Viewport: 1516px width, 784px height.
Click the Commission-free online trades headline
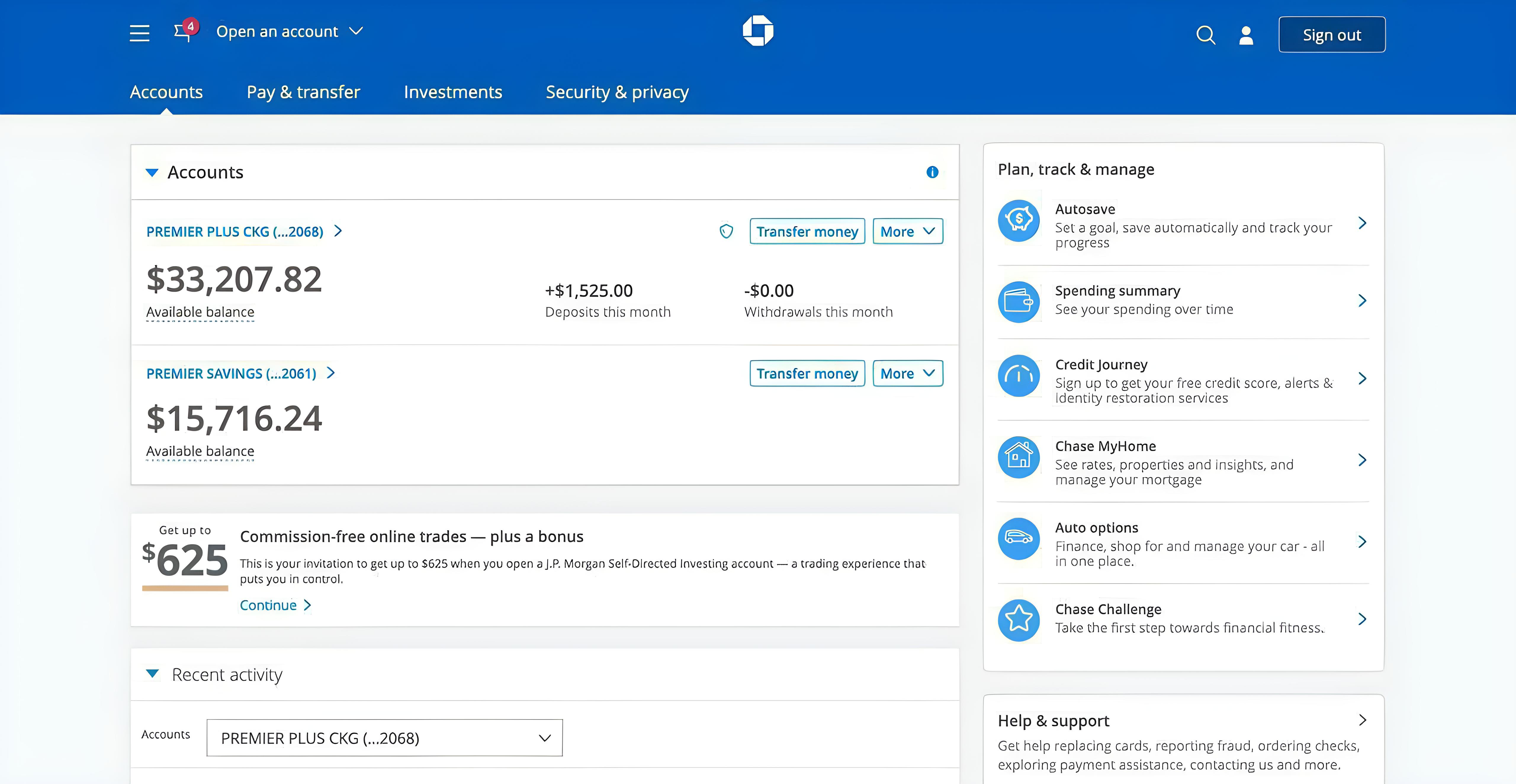click(x=411, y=536)
